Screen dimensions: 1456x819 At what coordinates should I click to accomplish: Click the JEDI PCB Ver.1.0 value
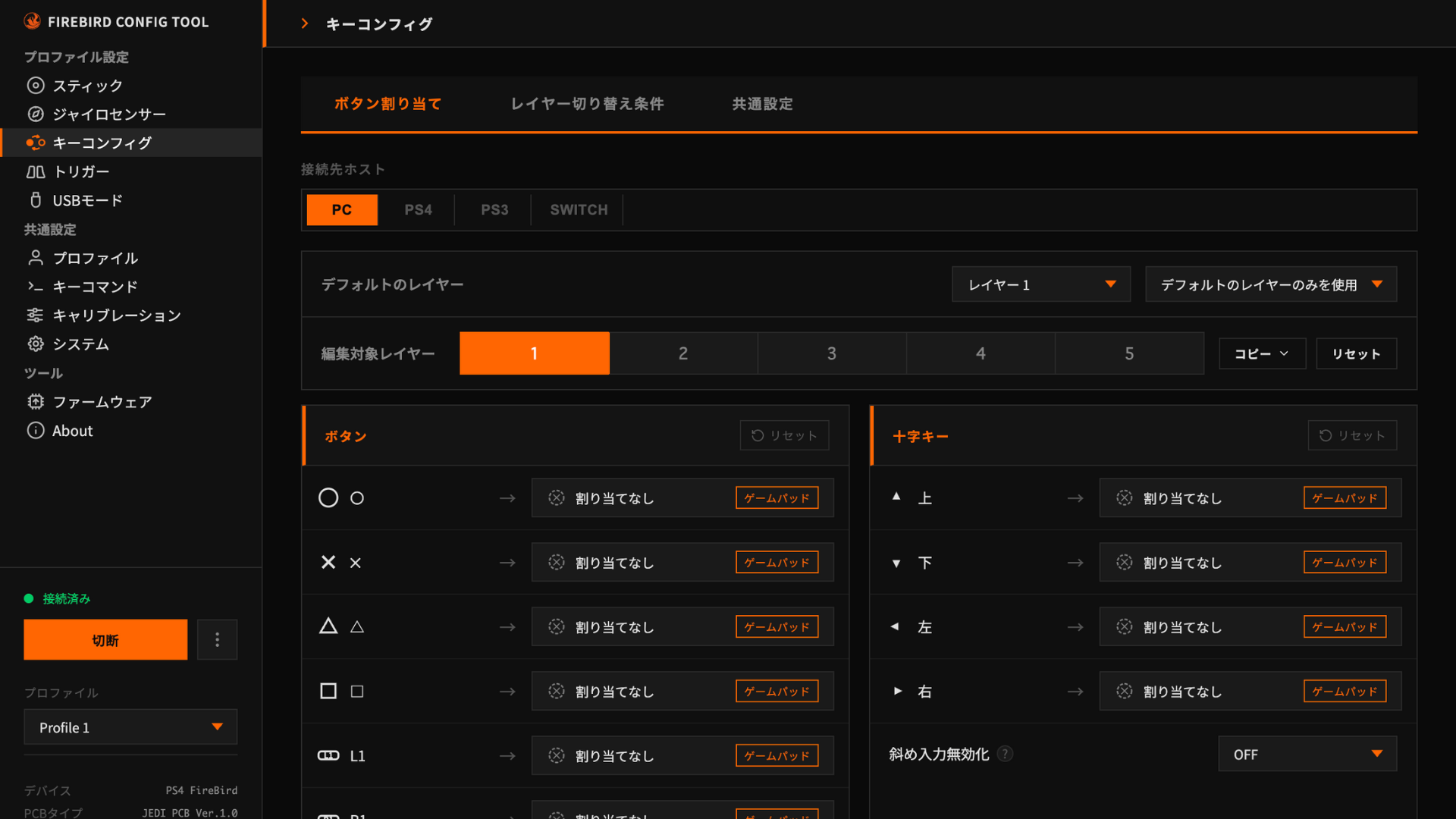[190, 812]
